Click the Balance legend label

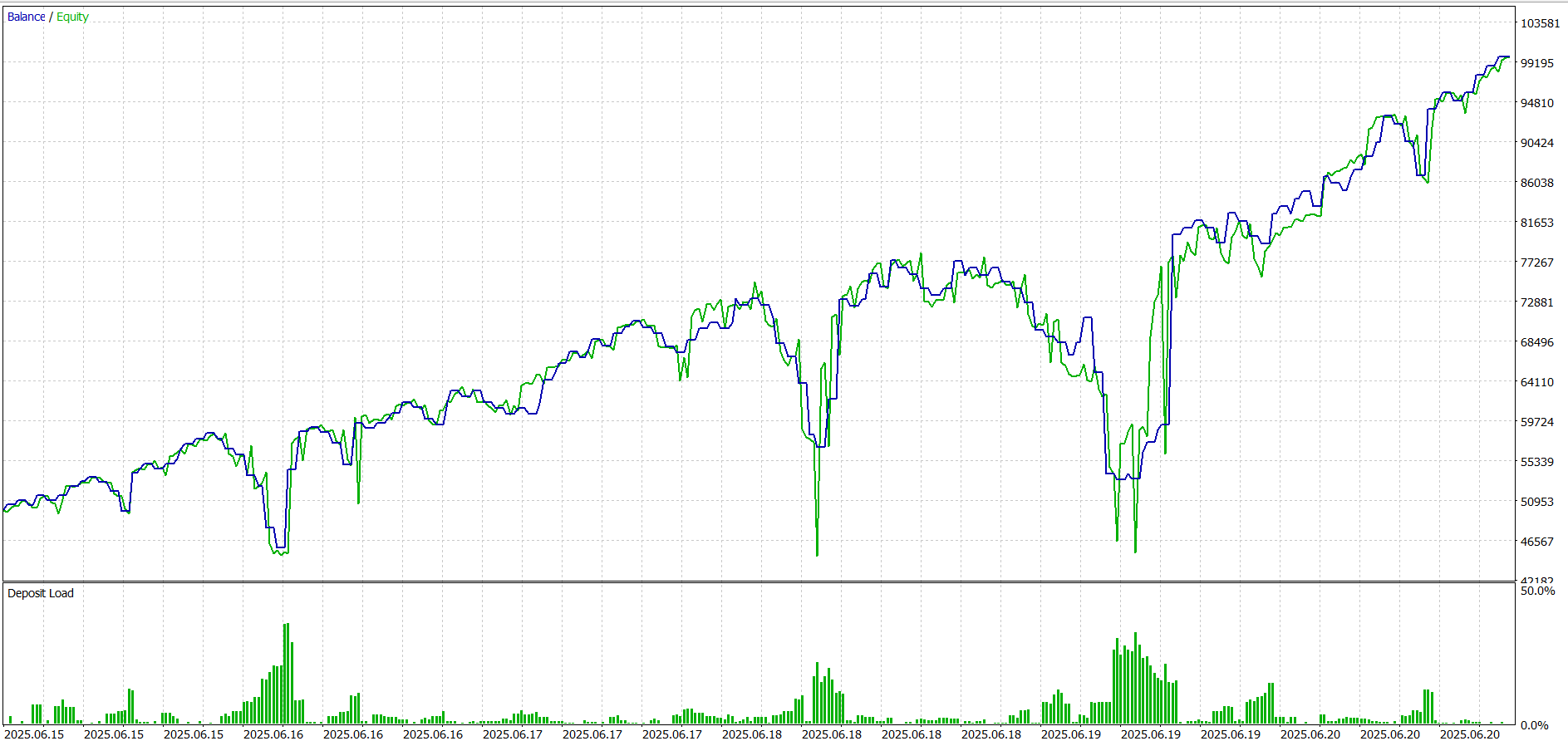[x=26, y=17]
